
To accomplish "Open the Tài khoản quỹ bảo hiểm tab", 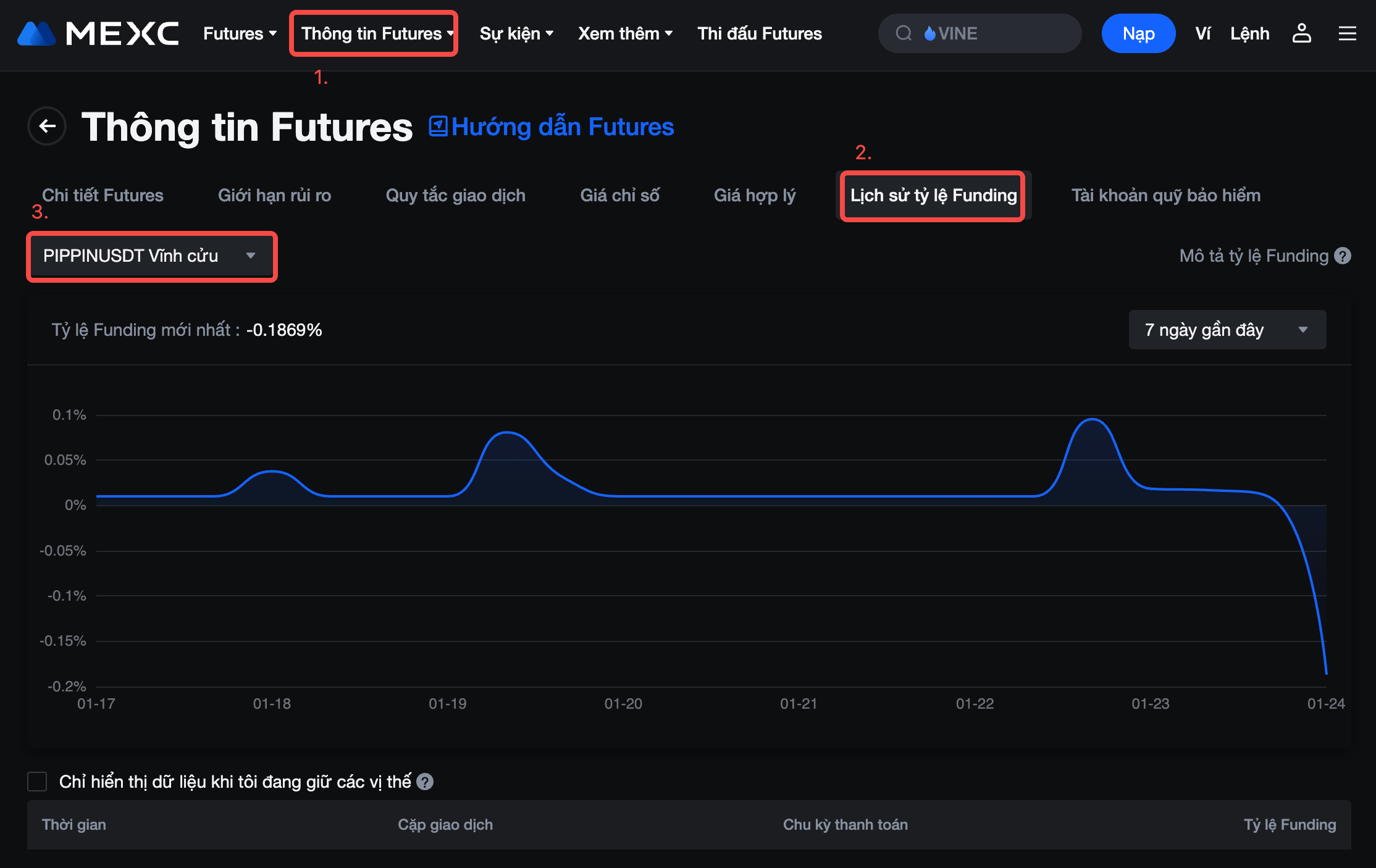I will click(1165, 195).
